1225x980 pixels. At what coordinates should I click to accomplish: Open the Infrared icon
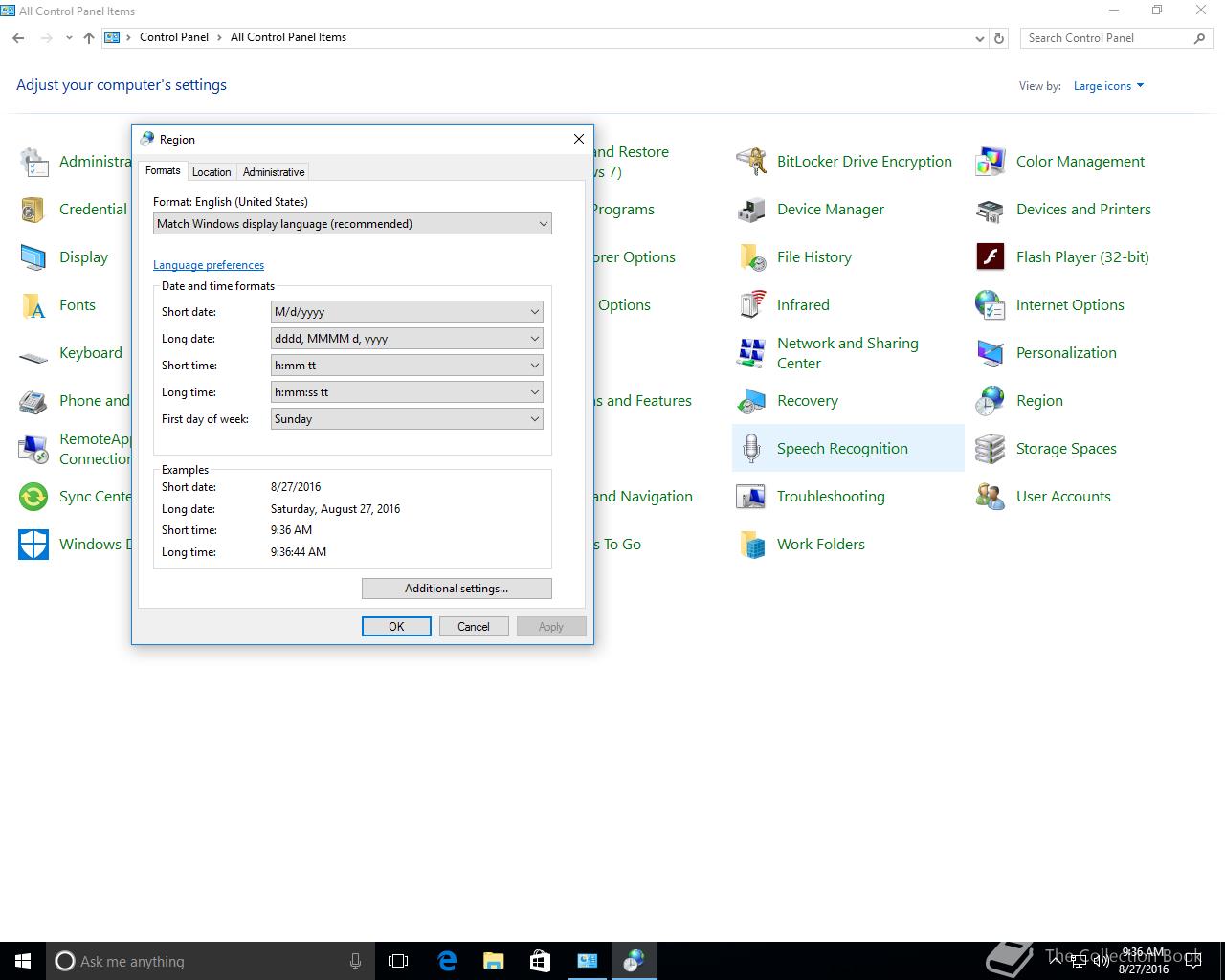[751, 305]
